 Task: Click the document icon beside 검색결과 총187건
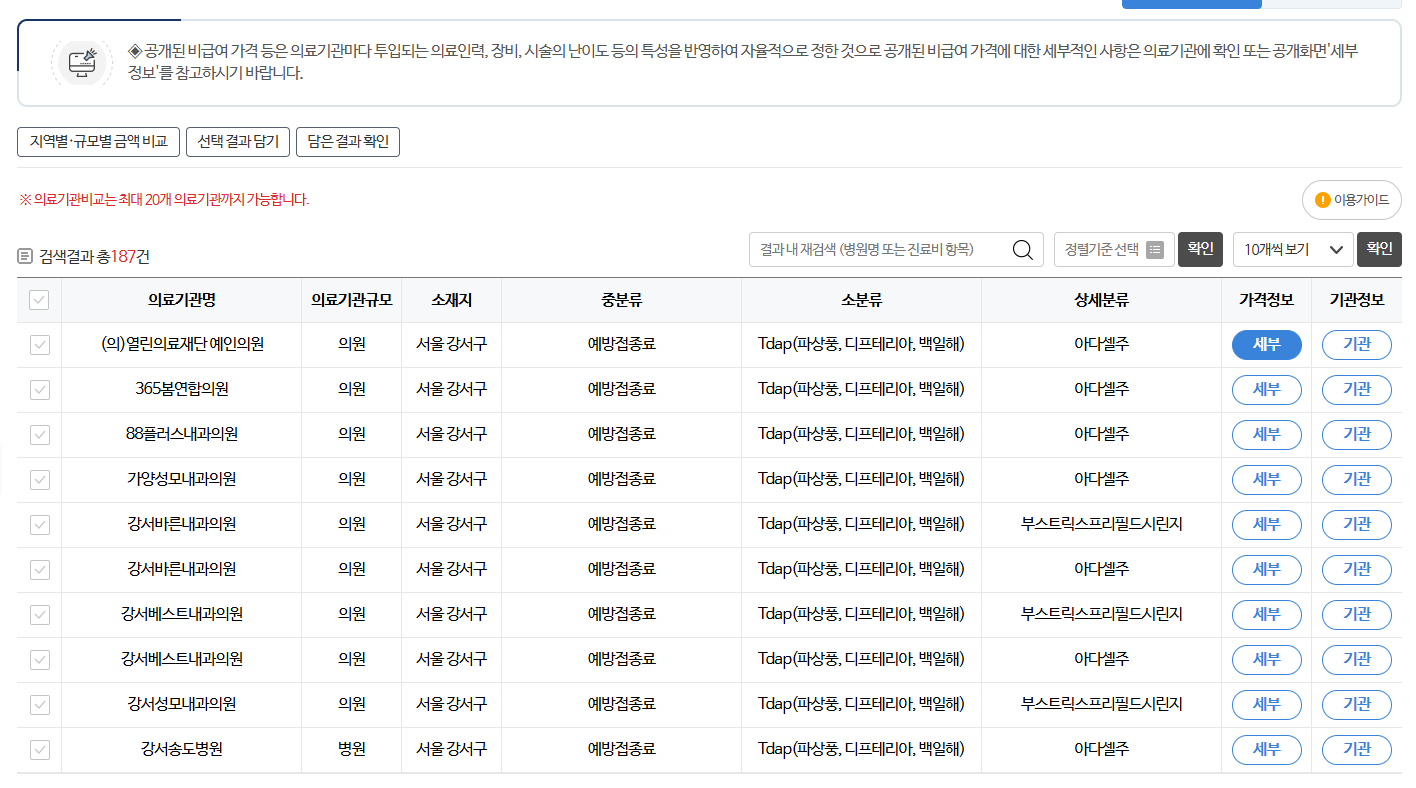click(x=23, y=256)
